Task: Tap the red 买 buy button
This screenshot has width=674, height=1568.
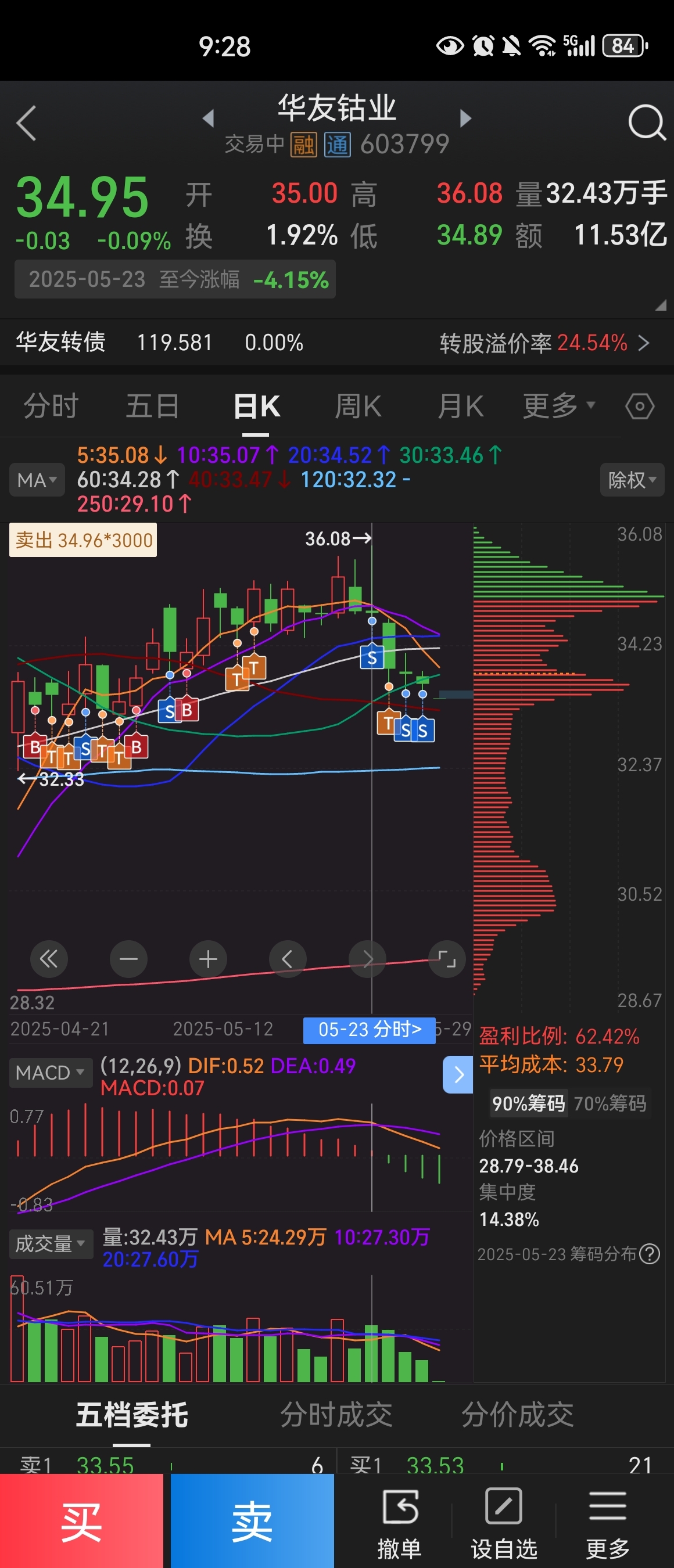Action: click(x=81, y=1520)
